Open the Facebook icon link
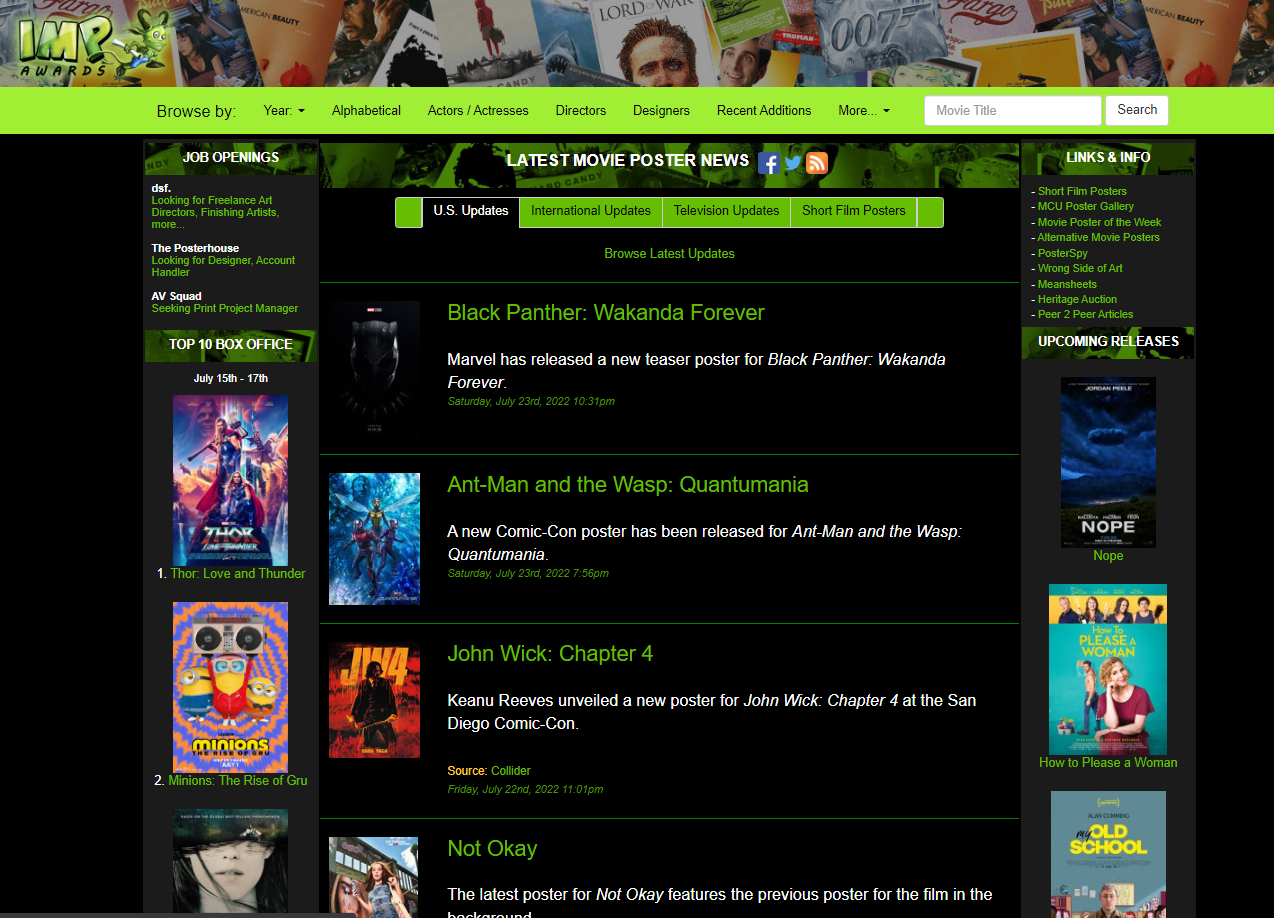Image resolution: width=1274 pixels, height=918 pixels. pyautogui.click(x=768, y=163)
